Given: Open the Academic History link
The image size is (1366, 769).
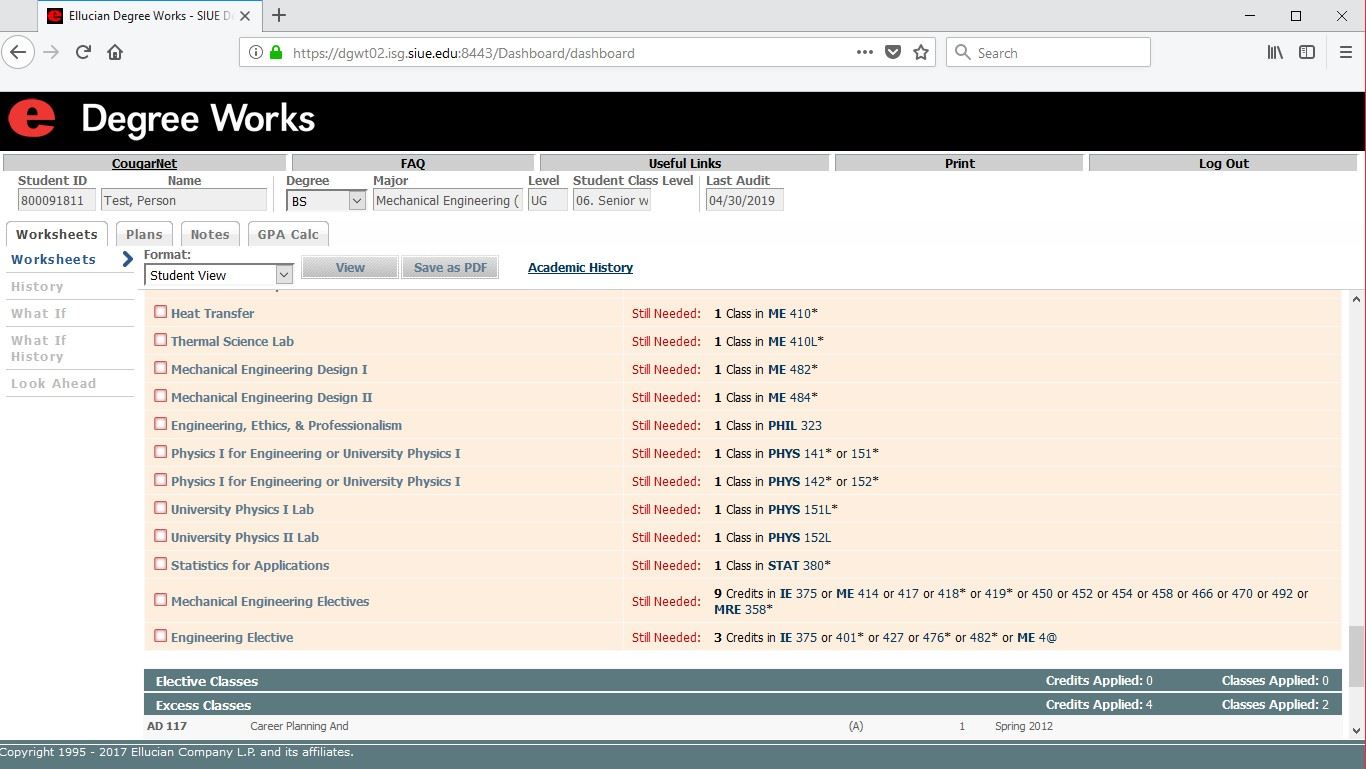Looking at the screenshot, I should (580, 267).
